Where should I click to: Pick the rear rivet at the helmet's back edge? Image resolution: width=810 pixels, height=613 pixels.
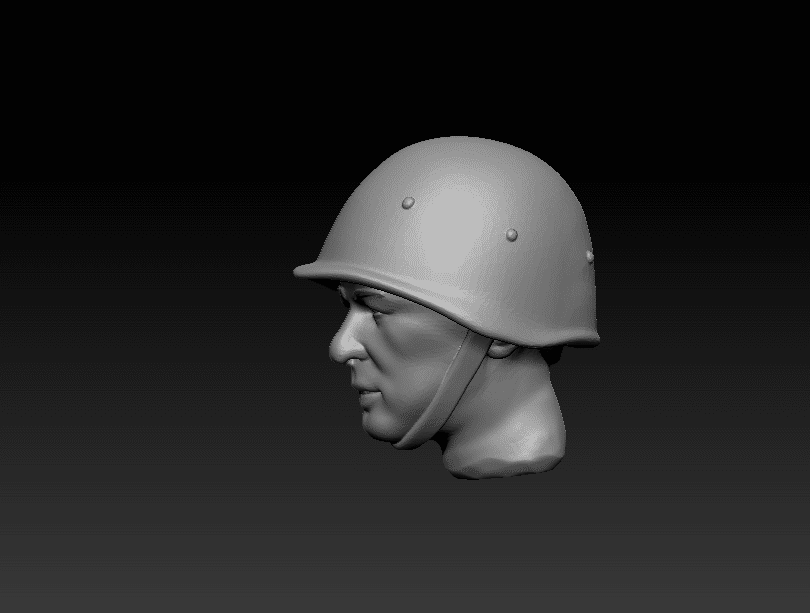589,256
